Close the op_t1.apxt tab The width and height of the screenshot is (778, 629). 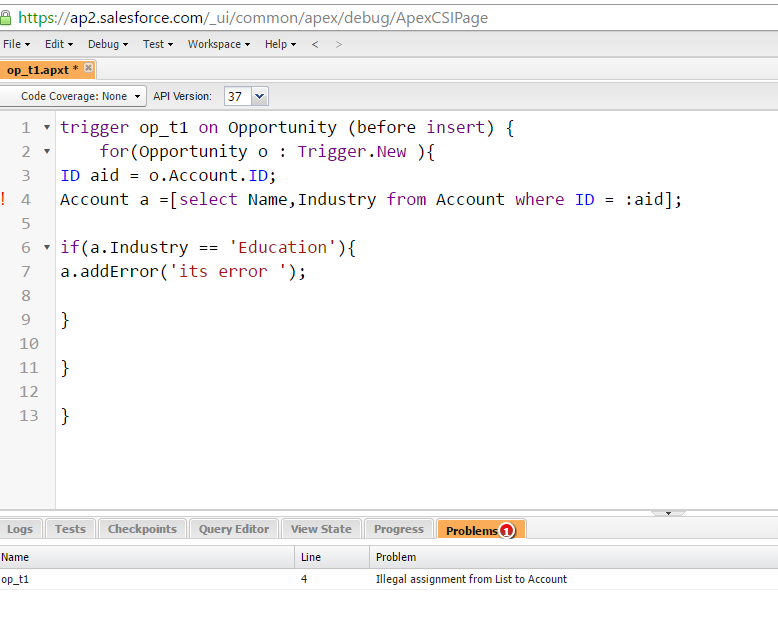point(88,69)
